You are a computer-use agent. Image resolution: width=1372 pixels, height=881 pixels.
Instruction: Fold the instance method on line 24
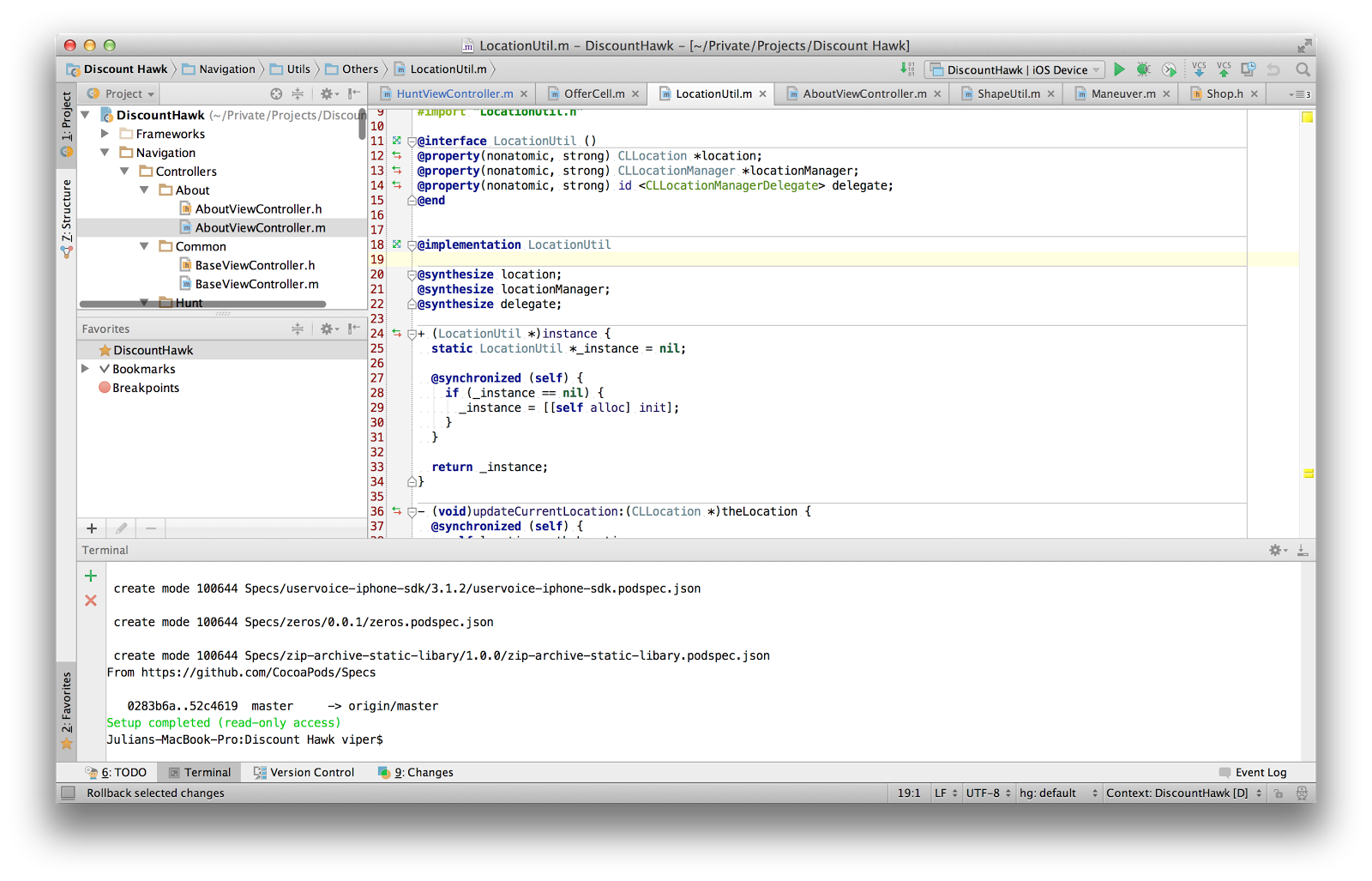click(x=412, y=335)
